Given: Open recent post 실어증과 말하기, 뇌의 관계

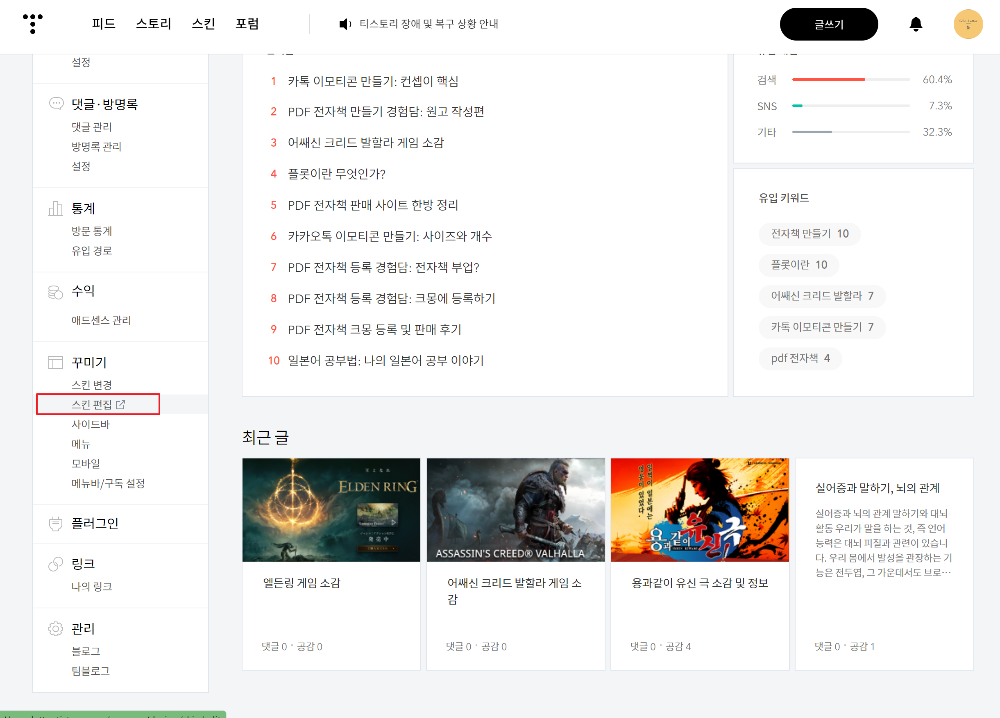Looking at the screenshot, I should point(877,488).
